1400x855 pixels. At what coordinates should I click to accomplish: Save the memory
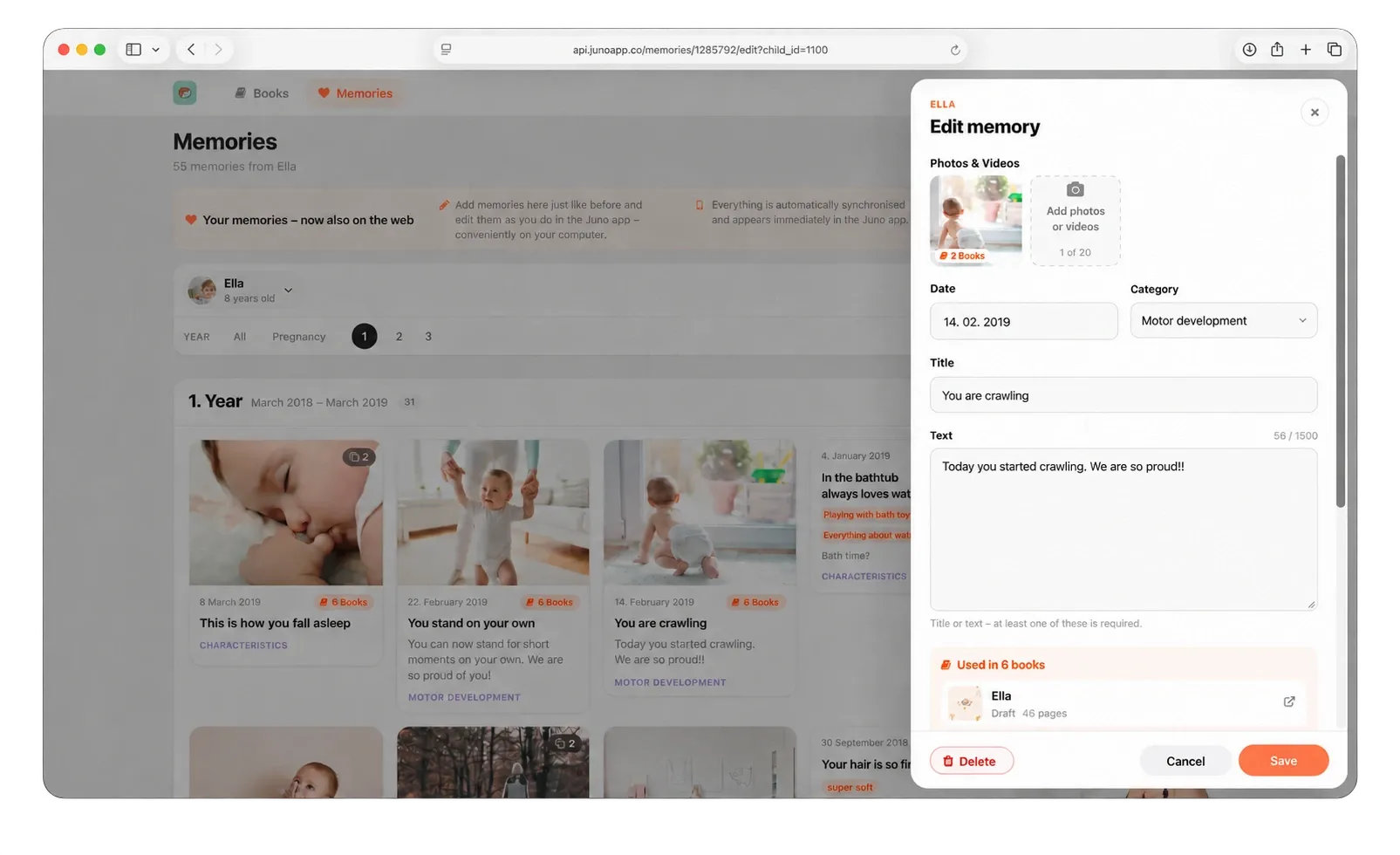(1283, 761)
